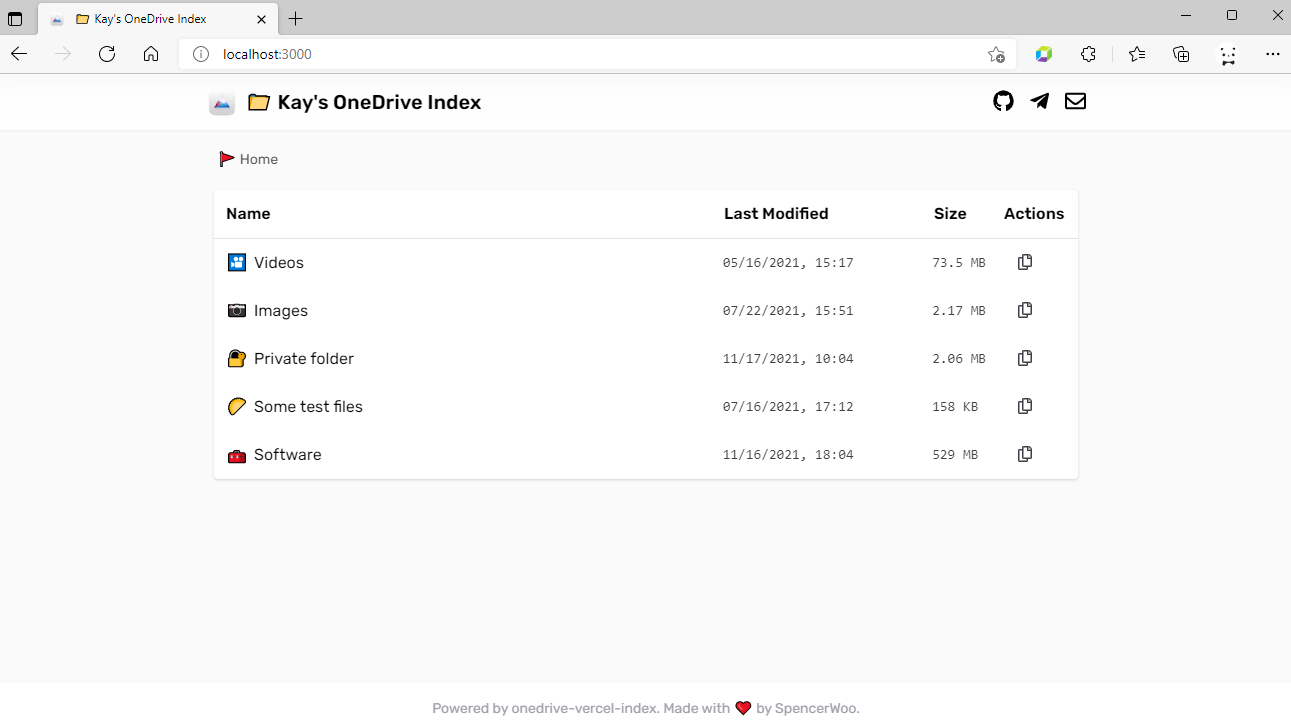Open the Images folder

point(280,310)
